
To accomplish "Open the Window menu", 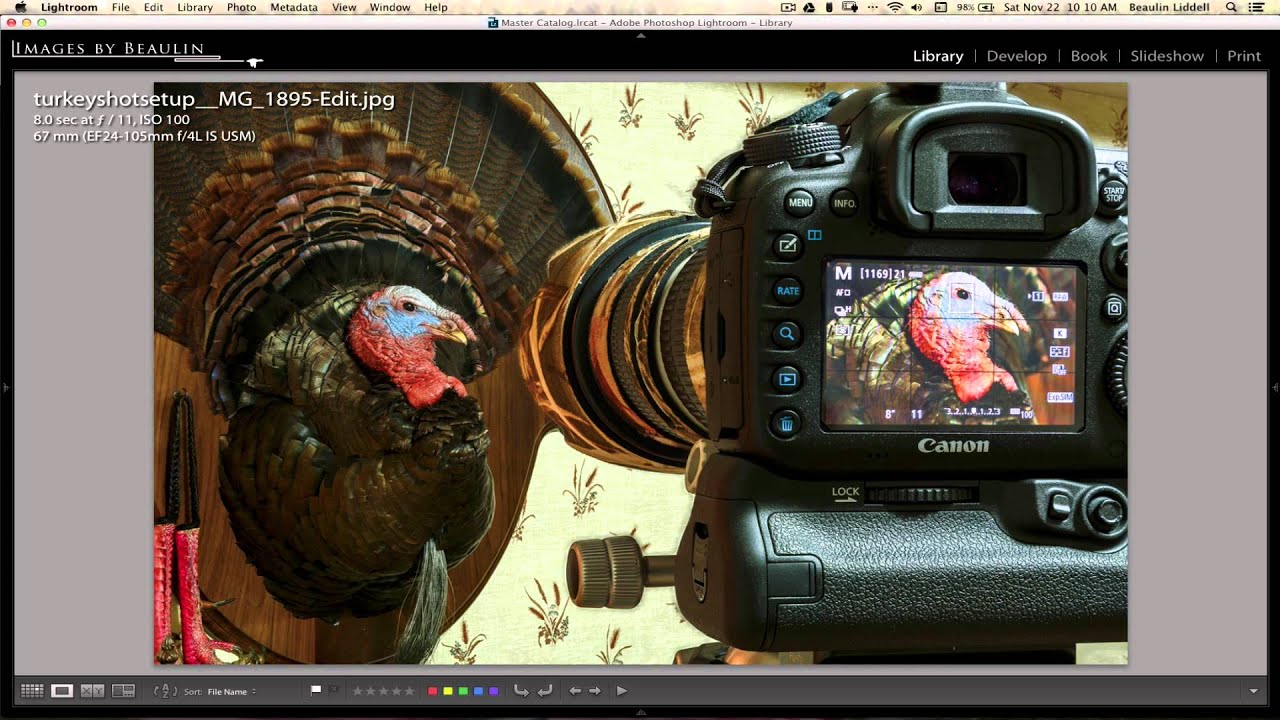I will 390,7.
